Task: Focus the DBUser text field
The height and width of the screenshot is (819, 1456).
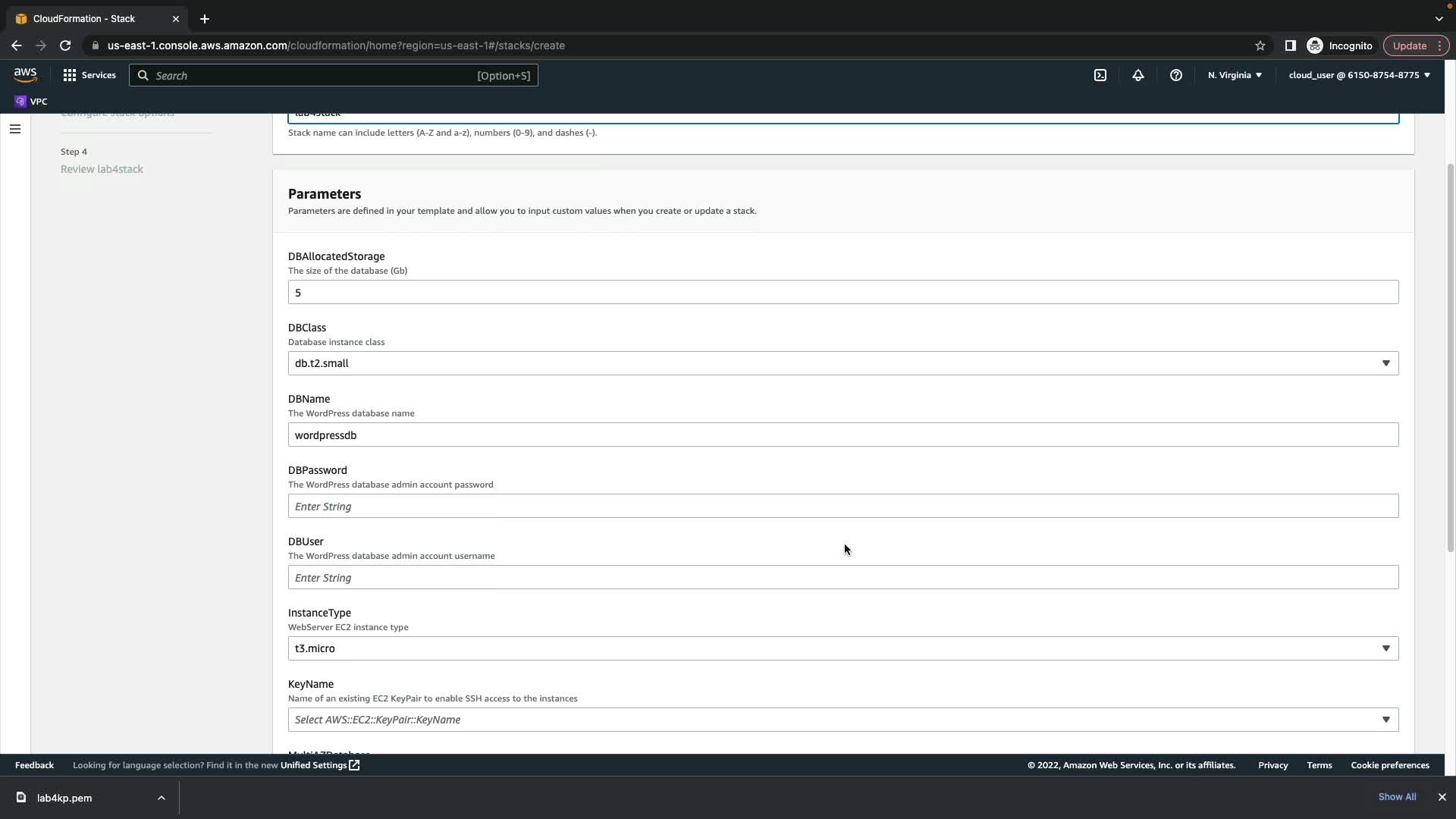Action: 843,577
